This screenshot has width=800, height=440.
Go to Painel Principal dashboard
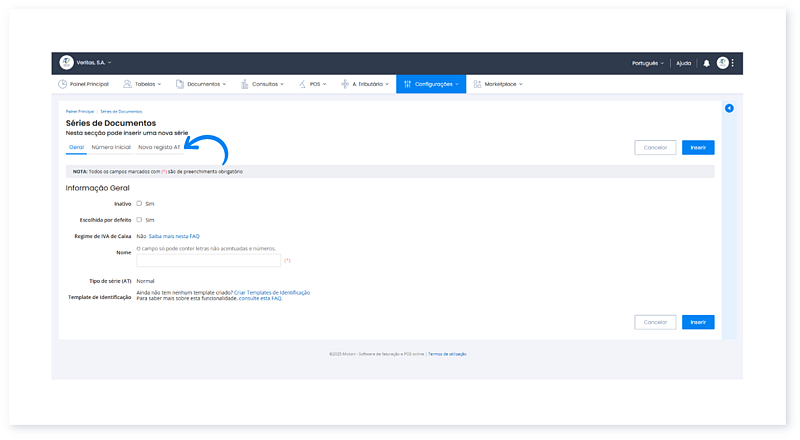coord(82,84)
